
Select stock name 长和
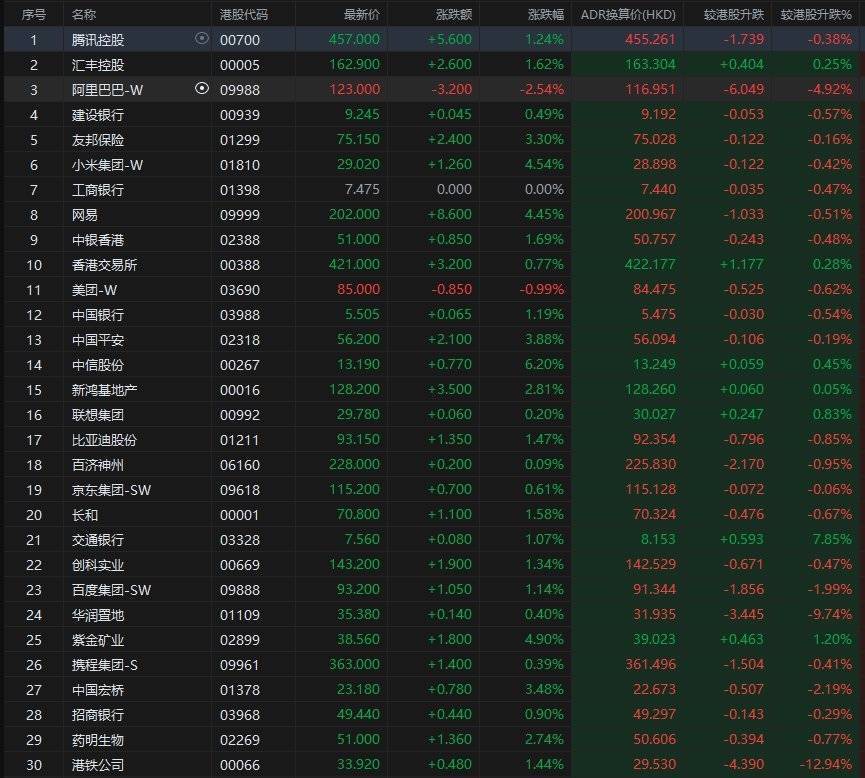84,515
